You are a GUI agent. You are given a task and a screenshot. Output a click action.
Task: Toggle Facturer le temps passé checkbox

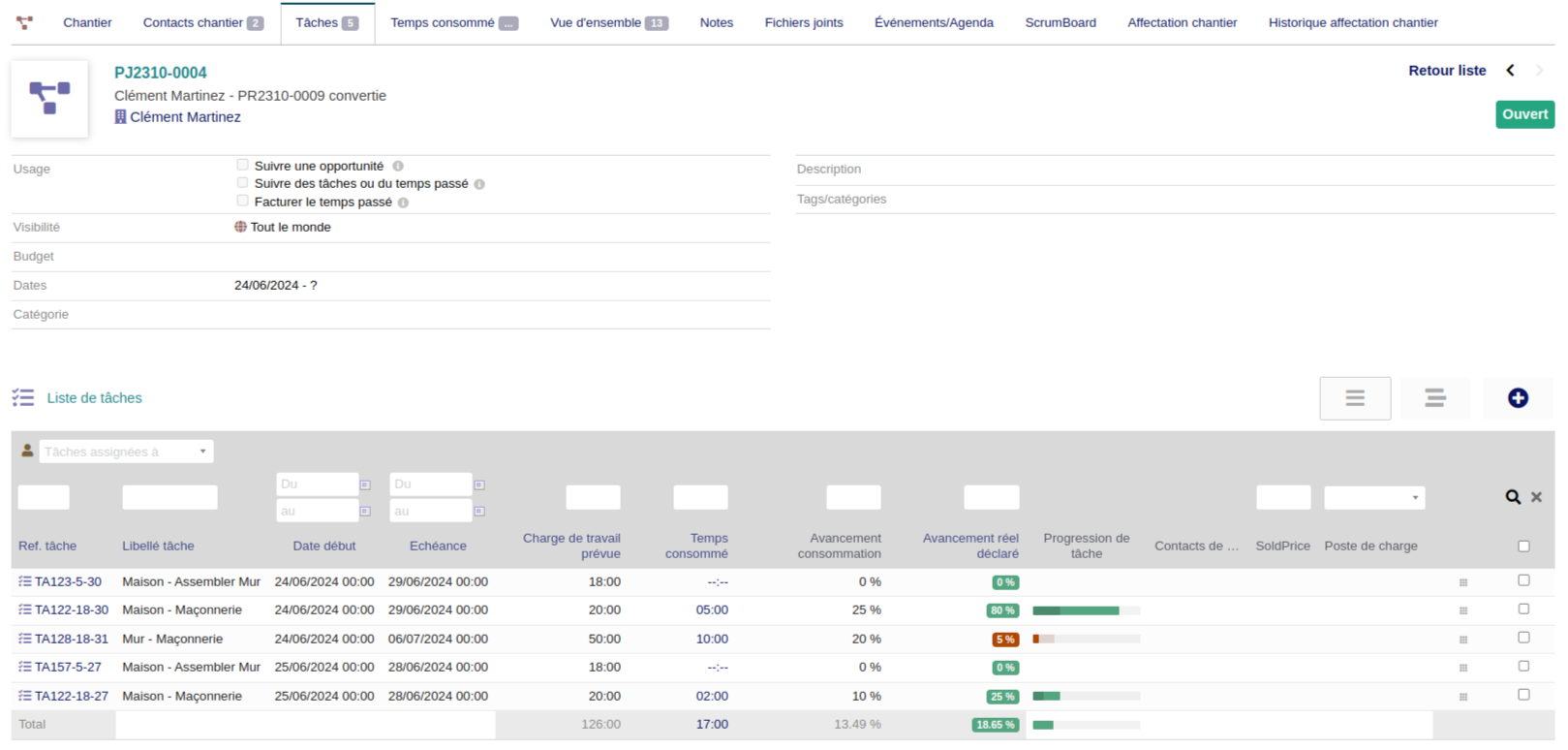[x=242, y=201]
